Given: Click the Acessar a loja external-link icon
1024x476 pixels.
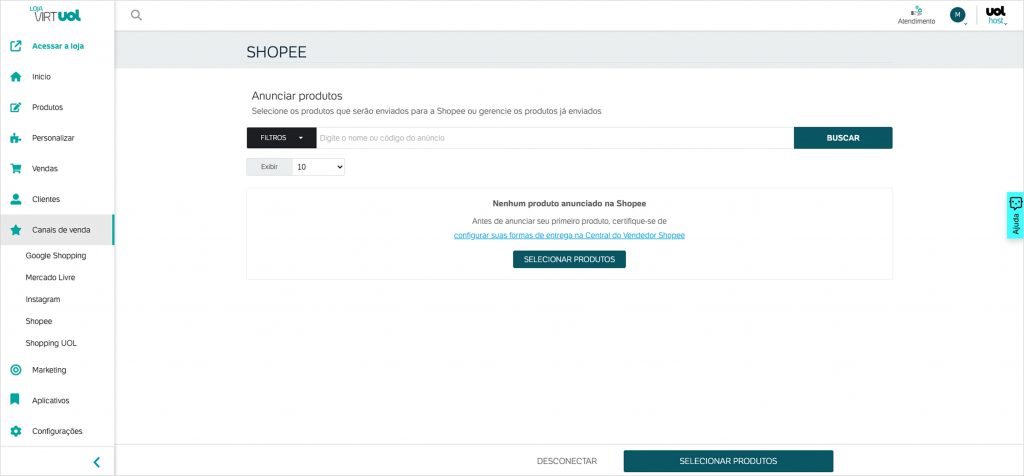Looking at the screenshot, I should 16,46.
